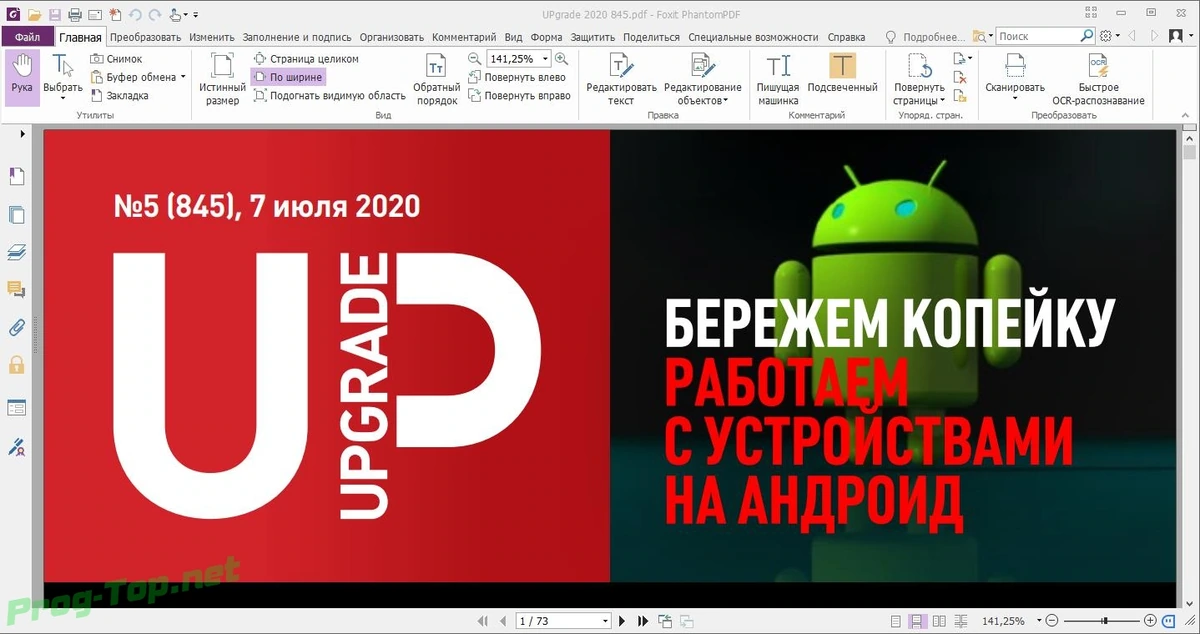This screenshot has height=634, width=1200.
Task: Toggle the Подсвеченный highlight tool
Action: coord(844,73)
